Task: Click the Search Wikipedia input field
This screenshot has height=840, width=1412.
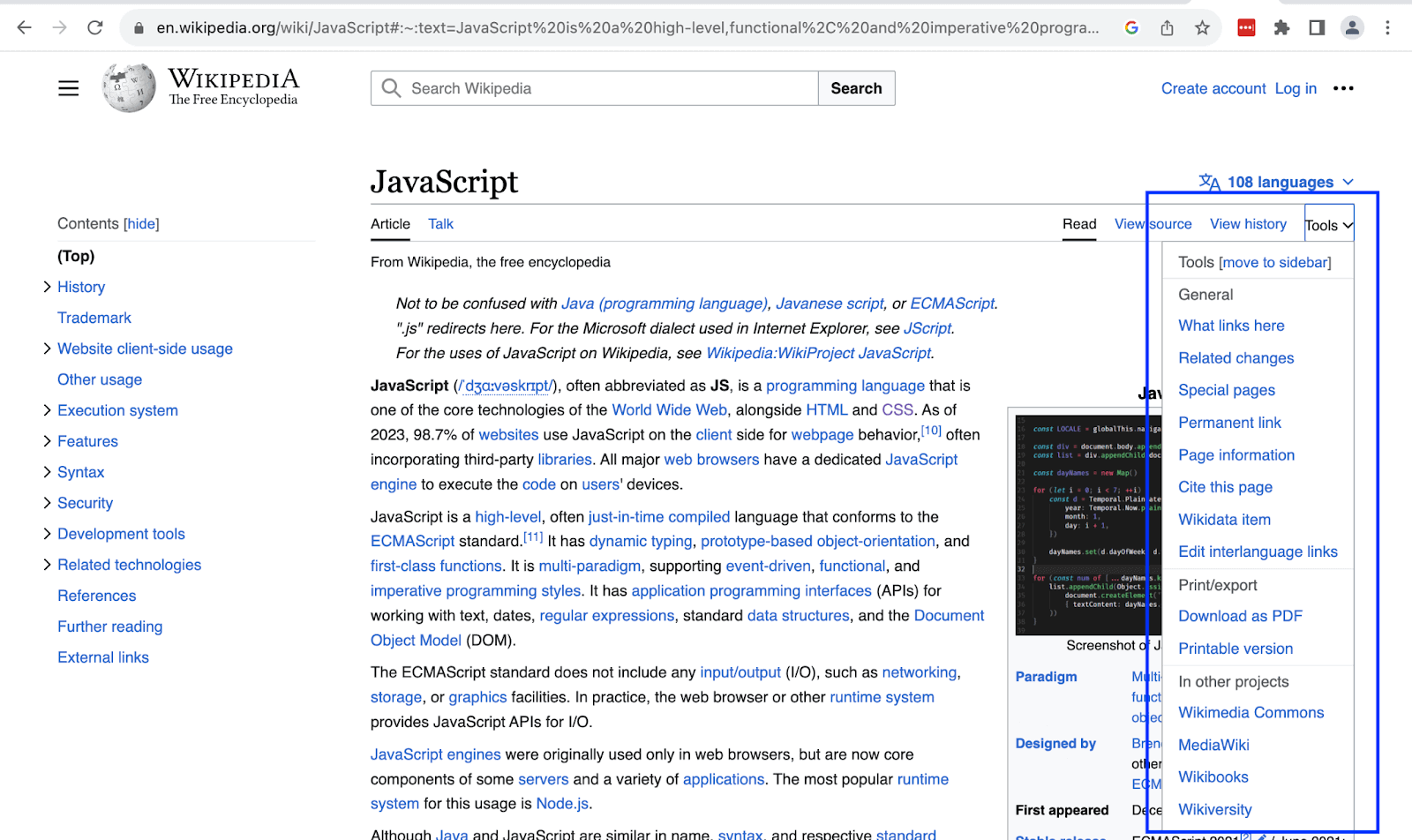Action: (x=593, y=88)
